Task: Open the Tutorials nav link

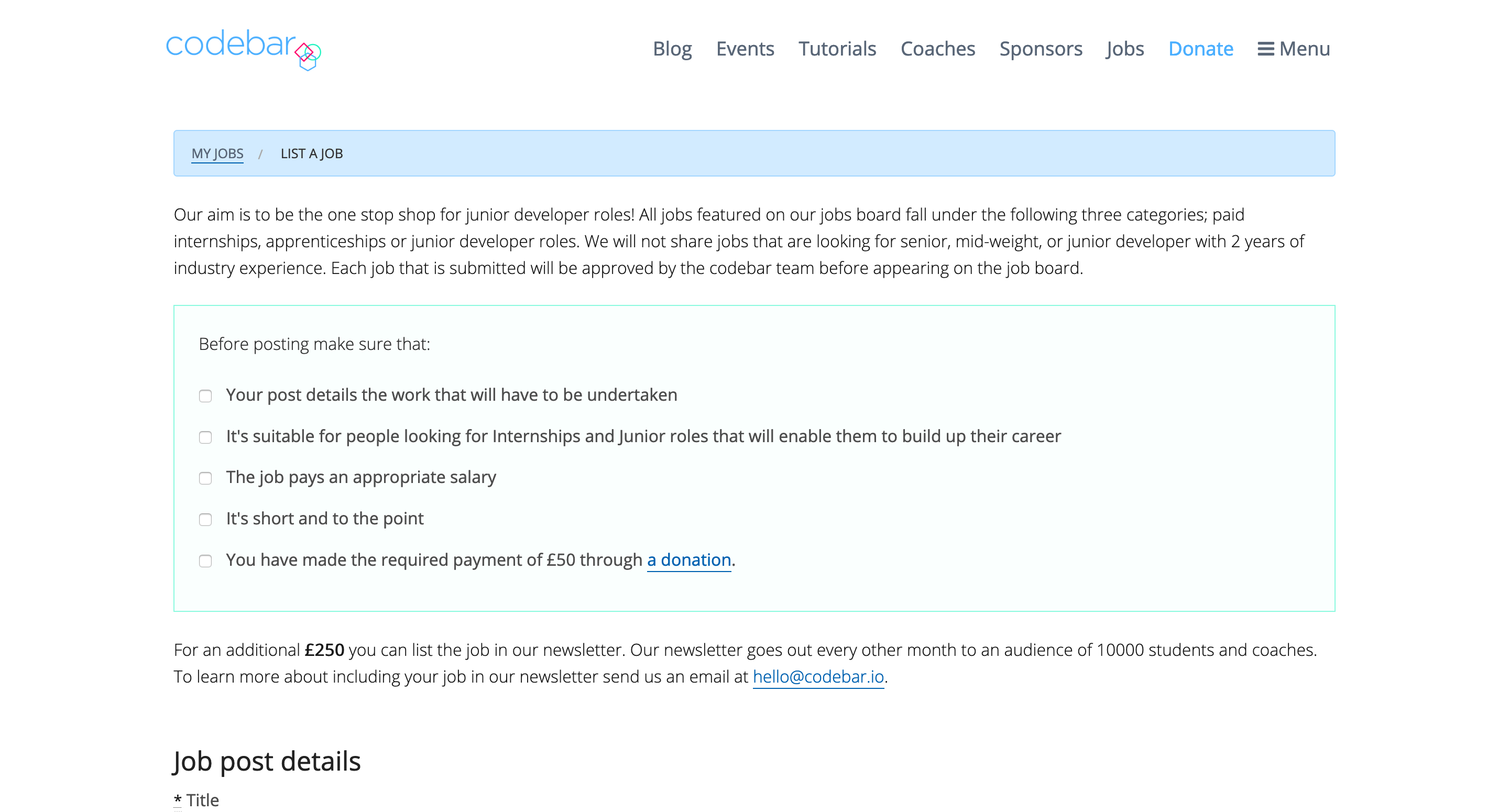Action: coord(837,49)
